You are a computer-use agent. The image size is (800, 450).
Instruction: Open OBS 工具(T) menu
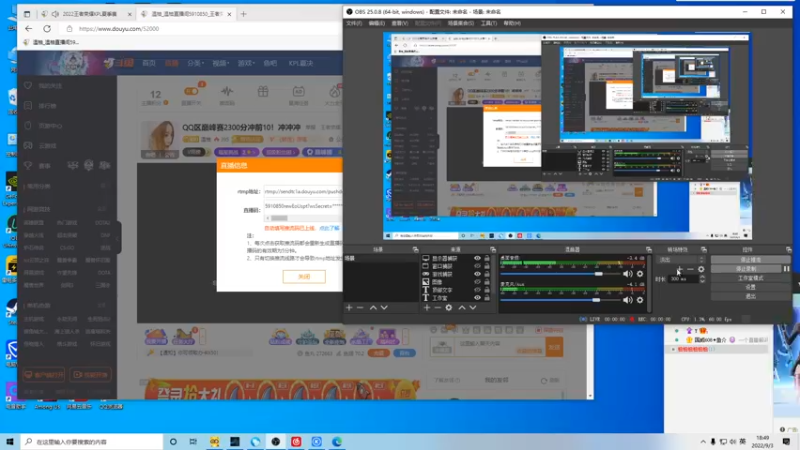coord(489,23)
